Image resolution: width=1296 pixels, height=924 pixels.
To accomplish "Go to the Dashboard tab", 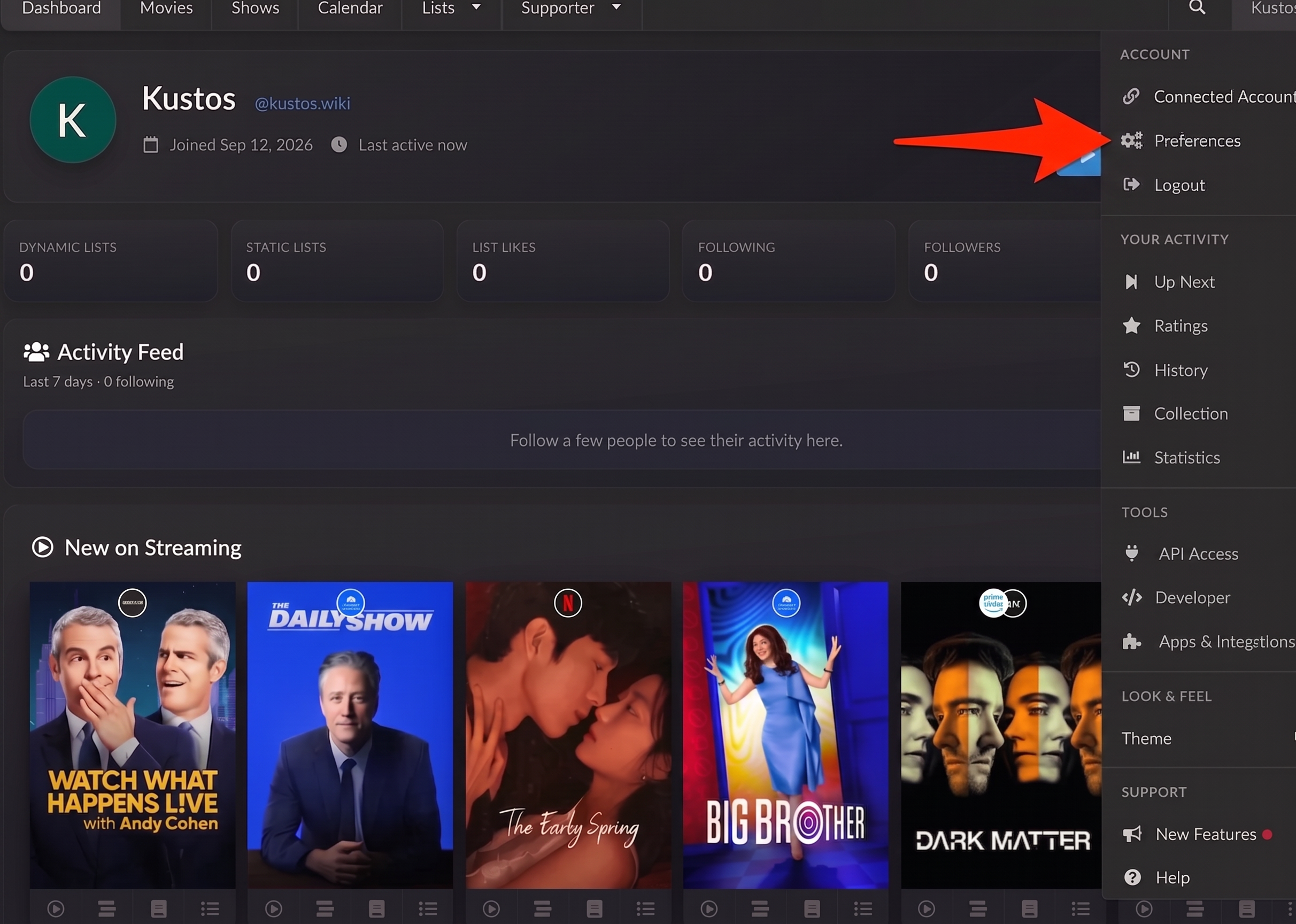I will pos(61,8).
